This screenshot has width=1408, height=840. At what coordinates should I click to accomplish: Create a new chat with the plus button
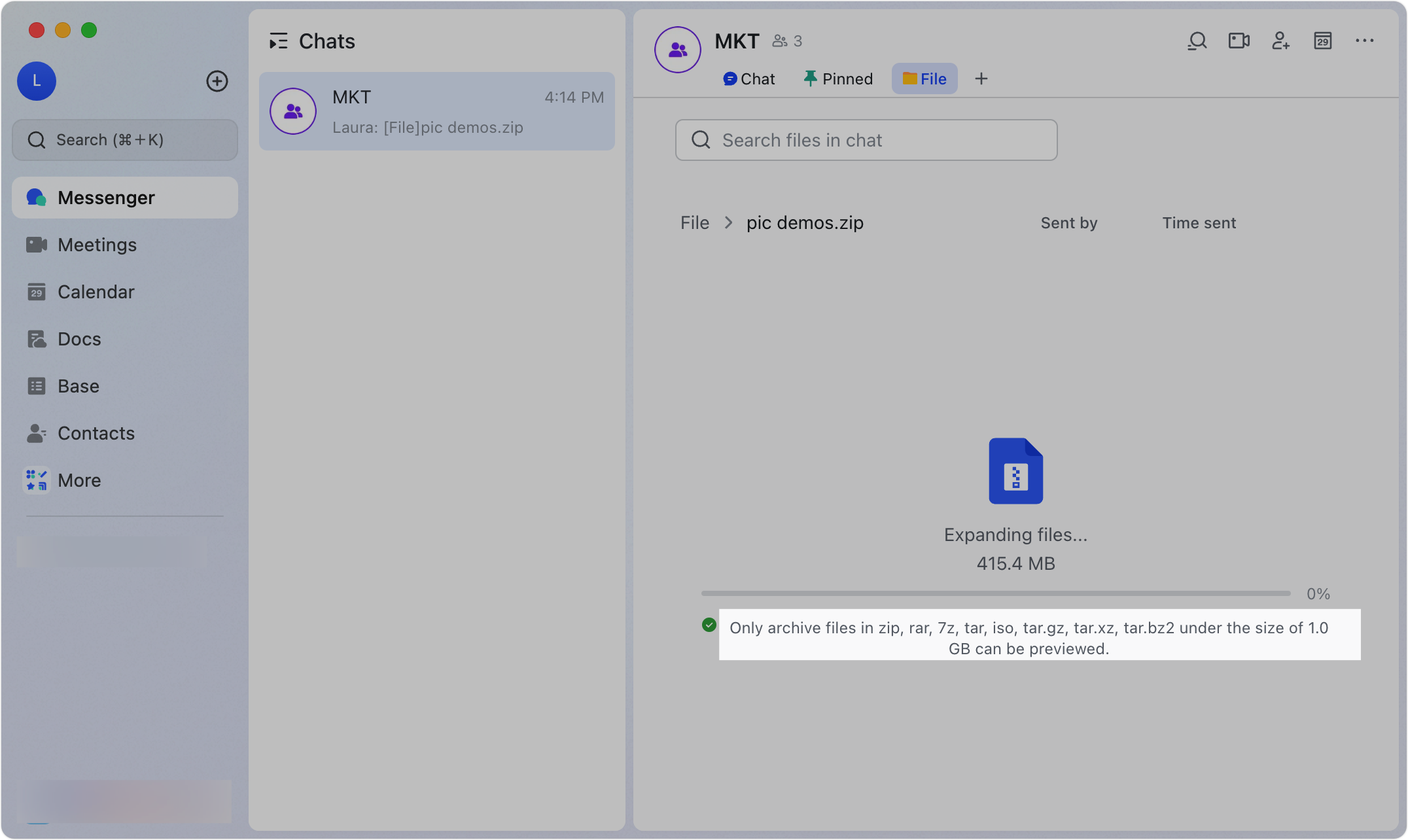(x=217, y=81)
